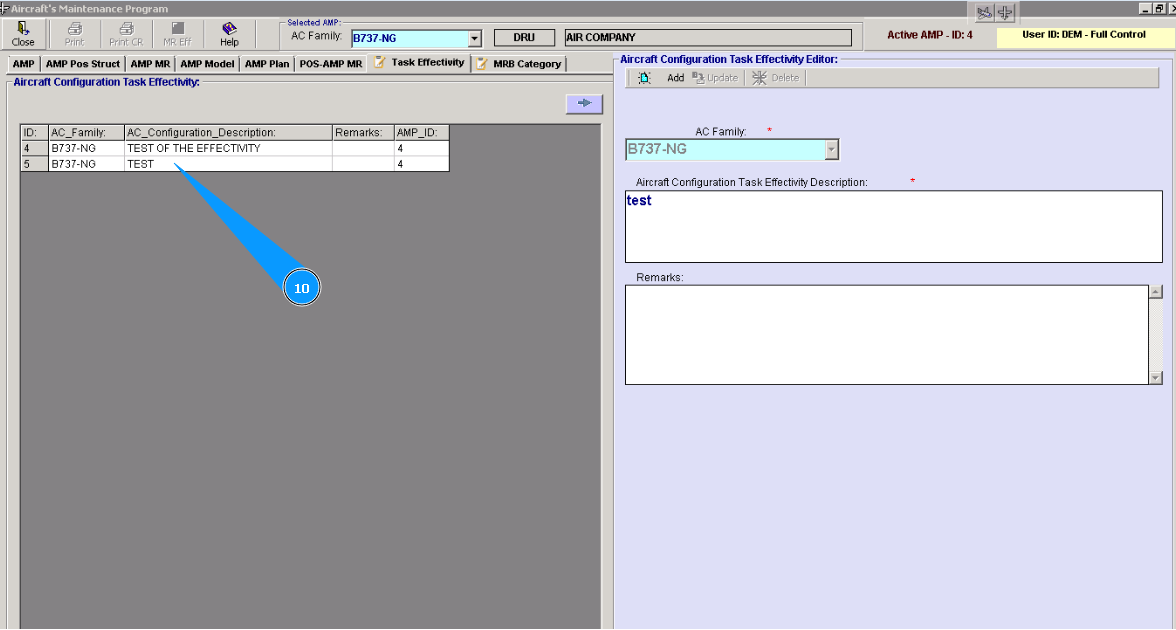This screenshot has width=1176, height=630.
Task: Click the Update icon in editor toolbar
Action: 699,78
